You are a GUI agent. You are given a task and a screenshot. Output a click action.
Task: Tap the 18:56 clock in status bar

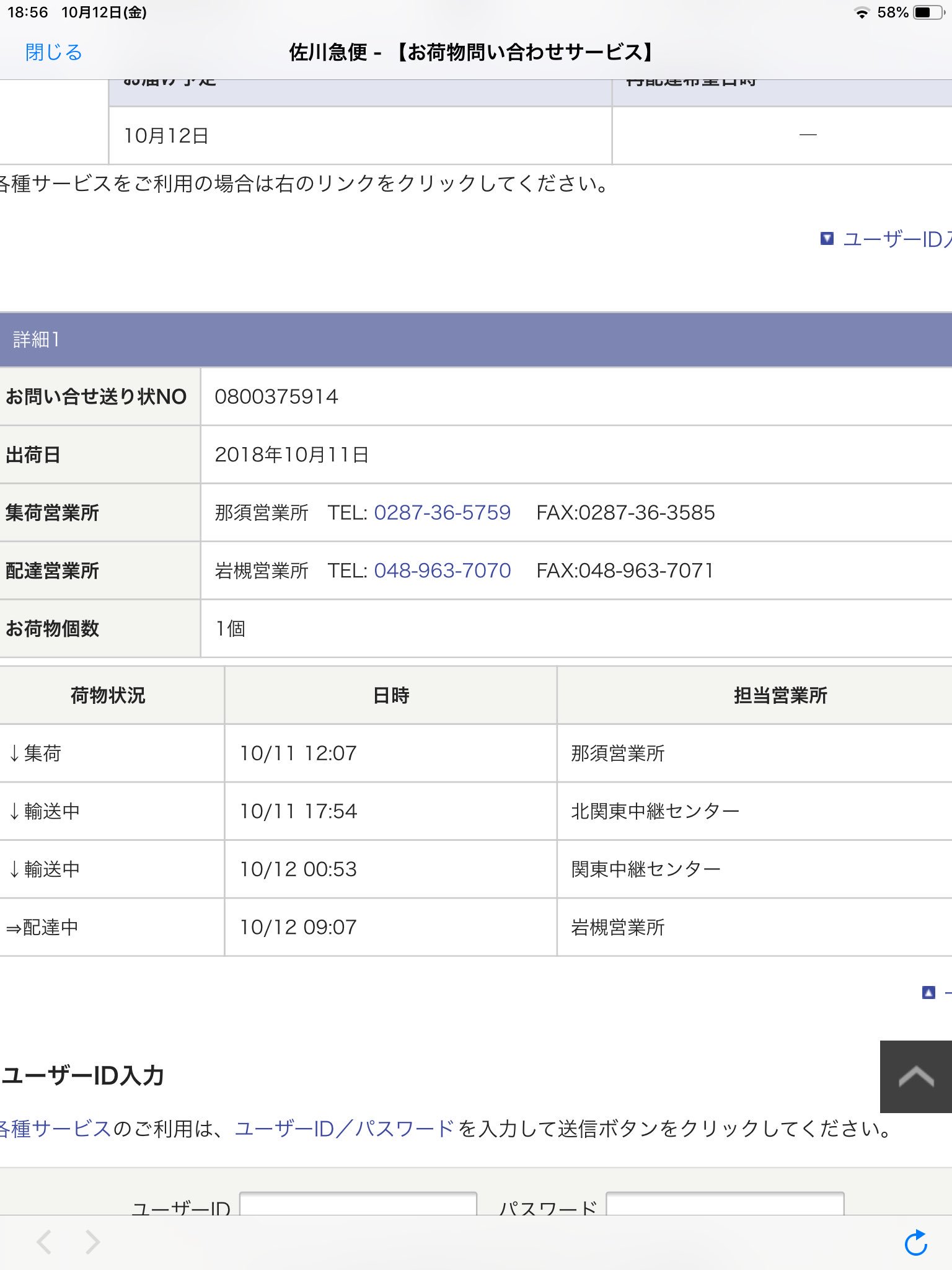tap(27, 12)
